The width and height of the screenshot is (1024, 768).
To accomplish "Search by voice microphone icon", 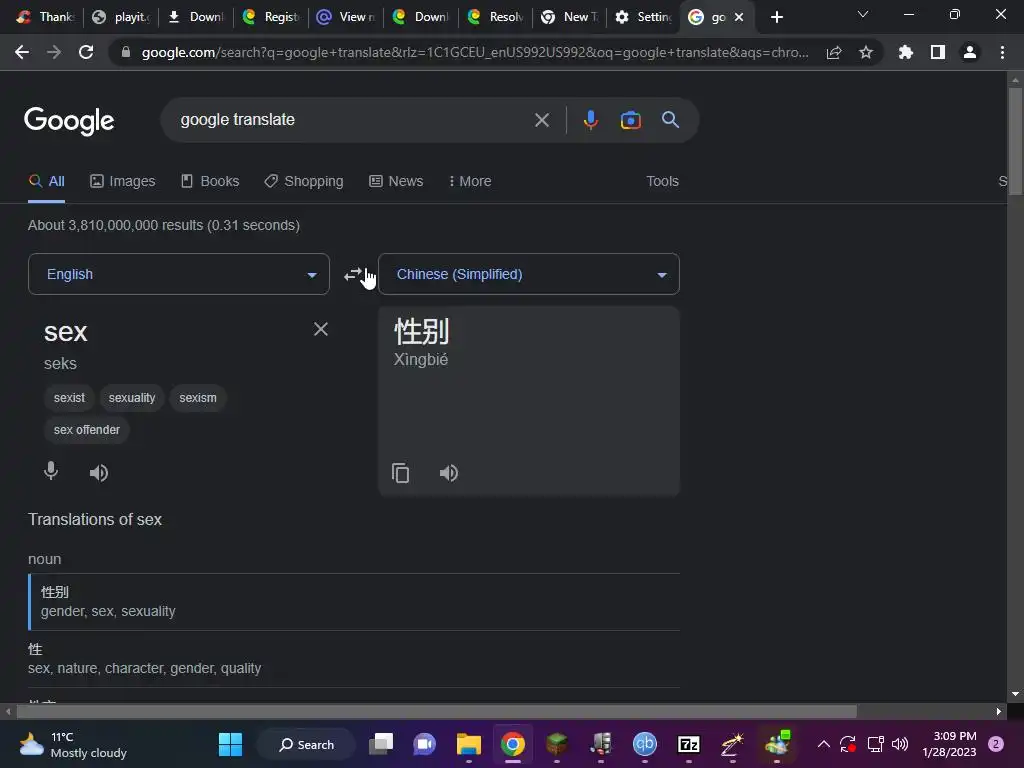I will pyautogui.click(x=590, y=120).
